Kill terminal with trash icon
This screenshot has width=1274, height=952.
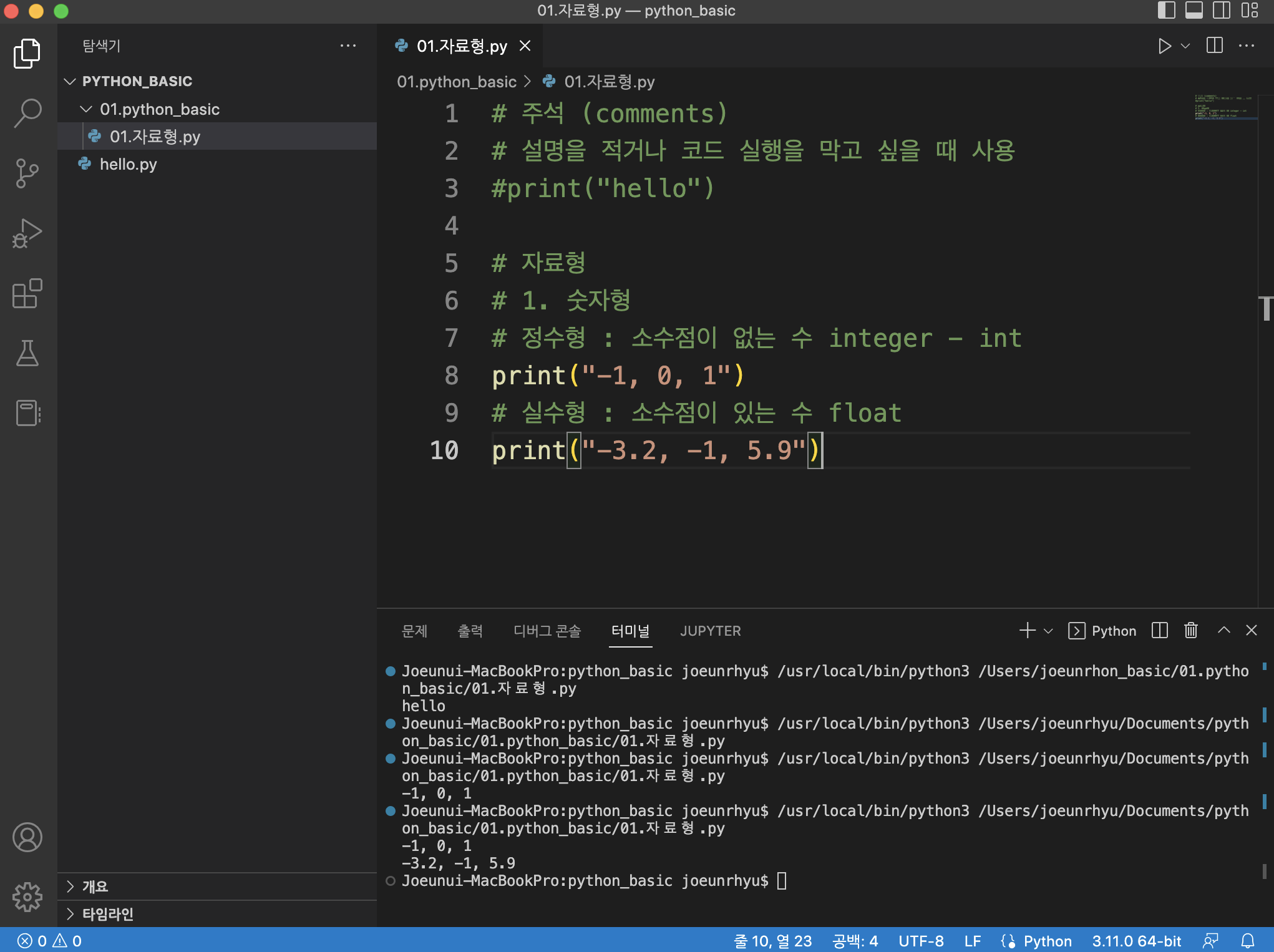[1191, 630]
